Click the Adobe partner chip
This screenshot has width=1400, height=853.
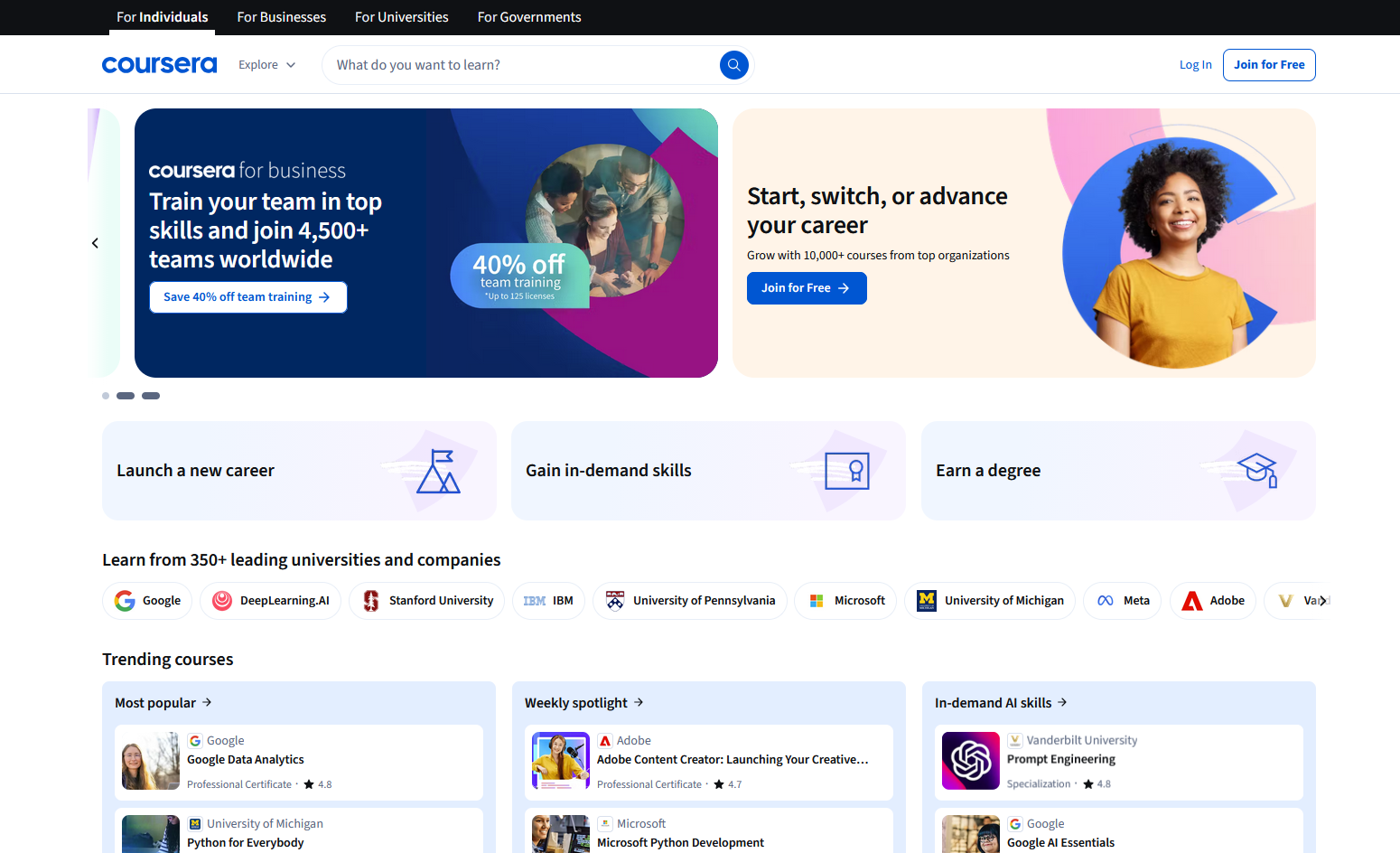pyautogui.click(x=1213, y=601)
